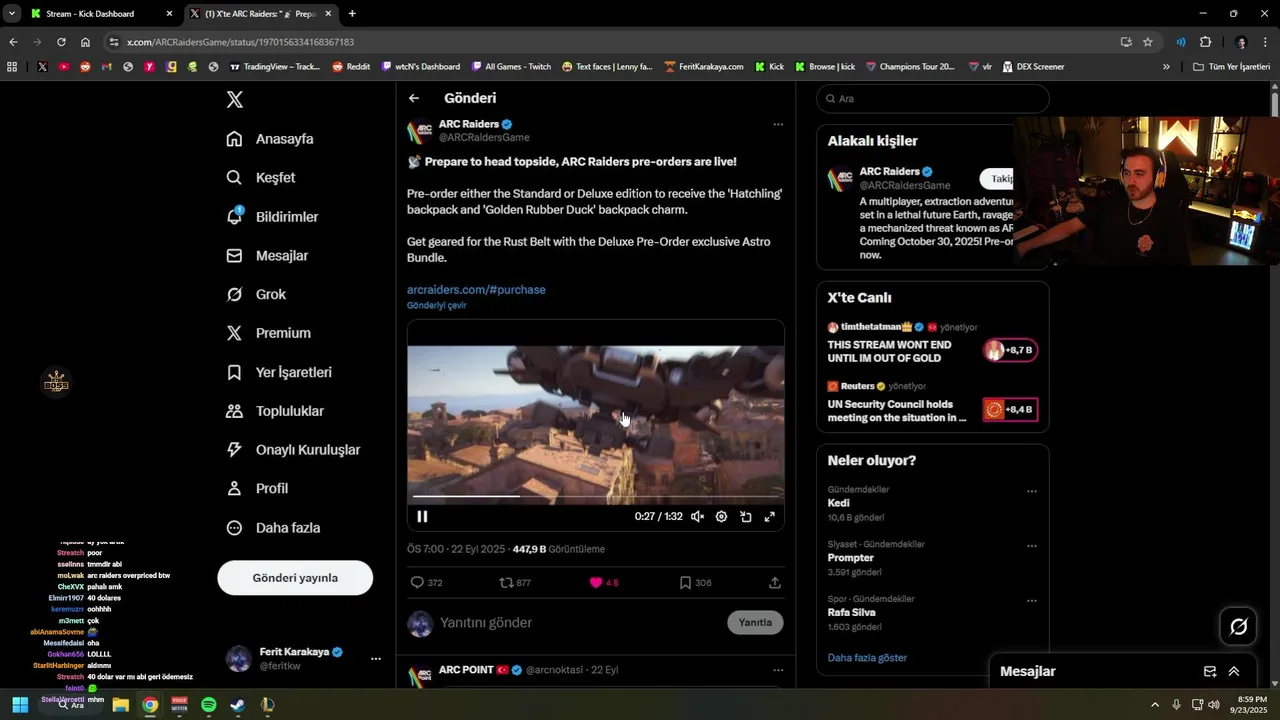Viewport: 1280px width, 720px height.
Task: Open Reuters live UN Security Council stream
Action: [932, 402]
